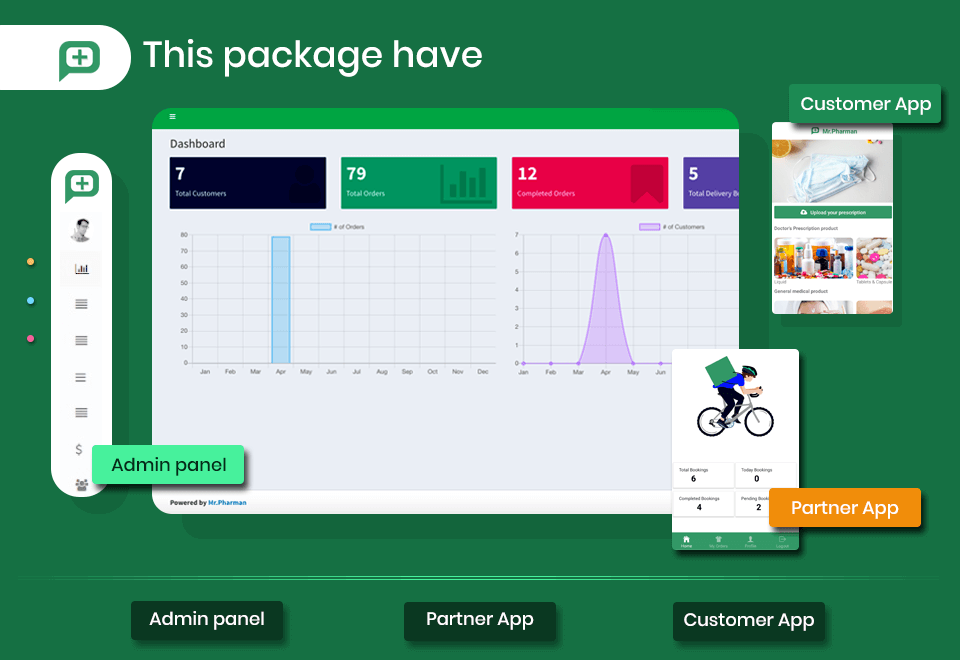This screenshot has width=960, height=660.
Task: Click the bar chart icon on Total Orders card
Action: pos(466,184)
